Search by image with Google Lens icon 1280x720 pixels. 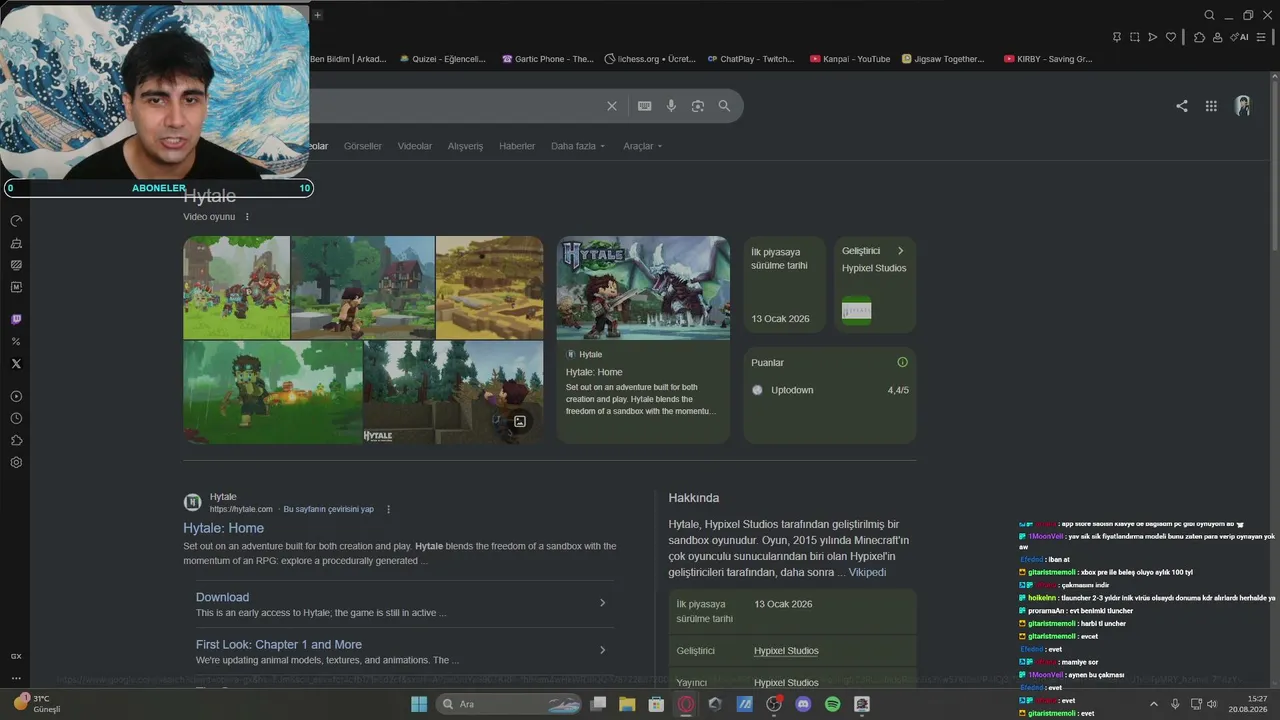pyautogui.click(x=698, y=106)
